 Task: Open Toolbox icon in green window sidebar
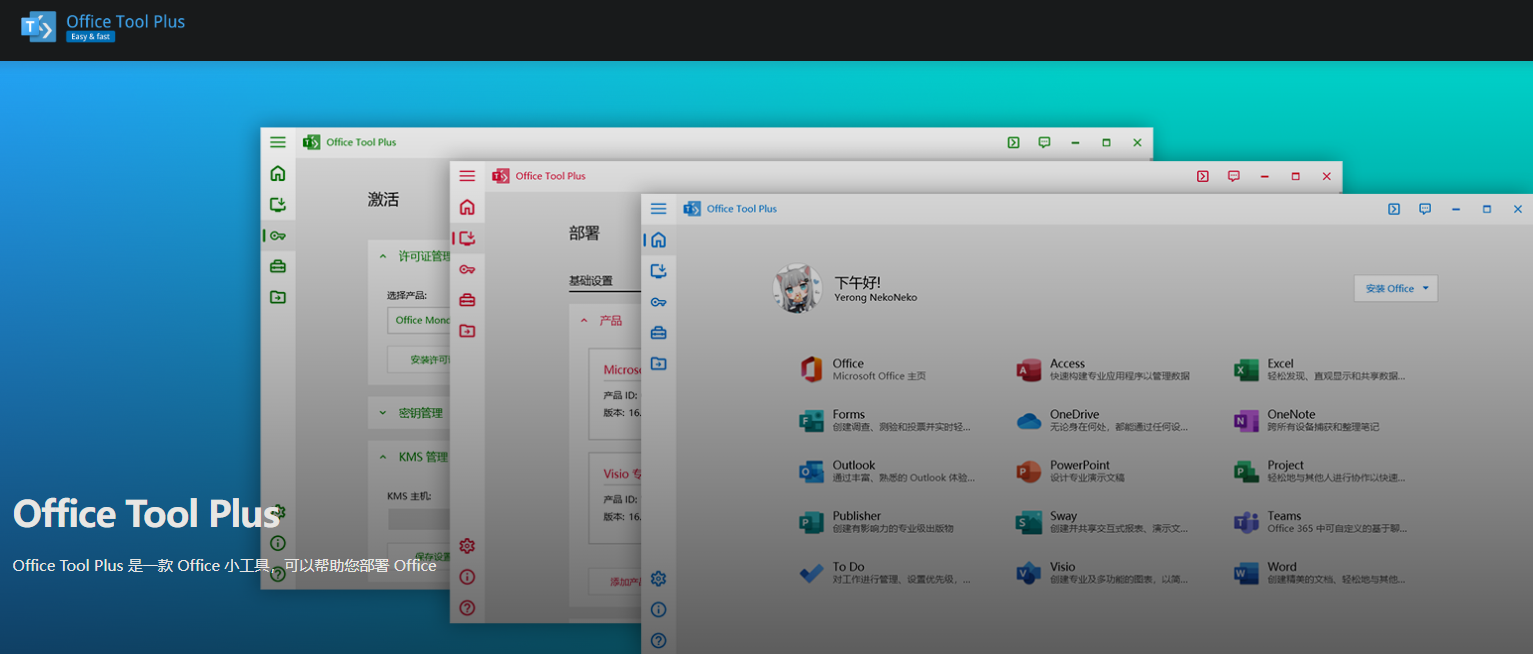click(x=278, y=266)
